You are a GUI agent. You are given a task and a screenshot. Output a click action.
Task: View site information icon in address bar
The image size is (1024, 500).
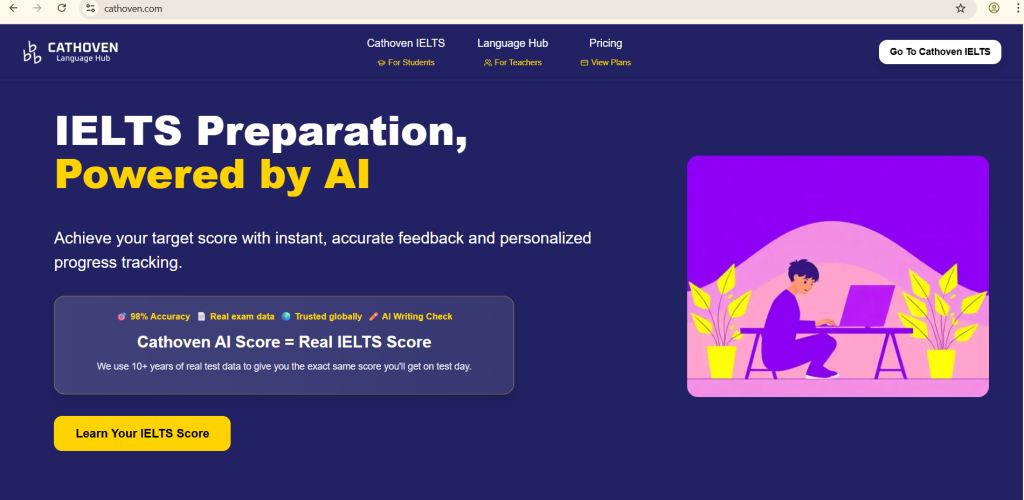click(90, 8)
